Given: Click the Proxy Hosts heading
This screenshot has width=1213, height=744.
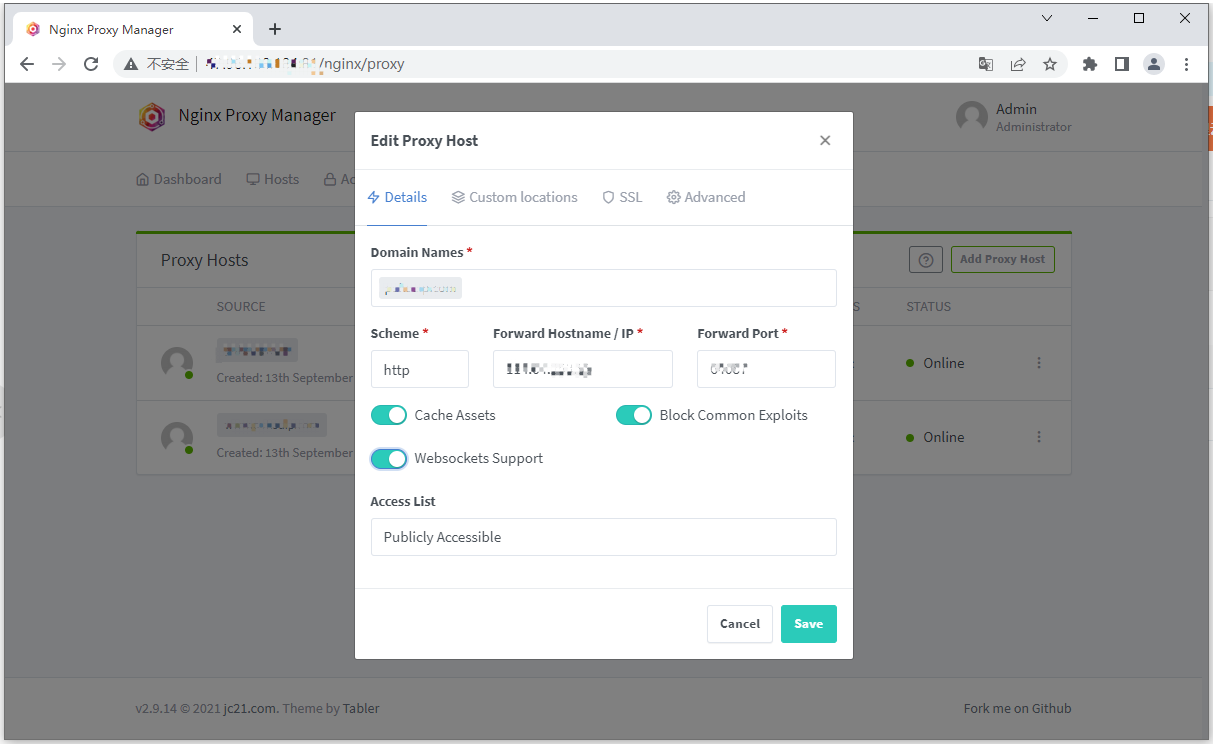Looking at the screenshot, I should coord(204,260).
